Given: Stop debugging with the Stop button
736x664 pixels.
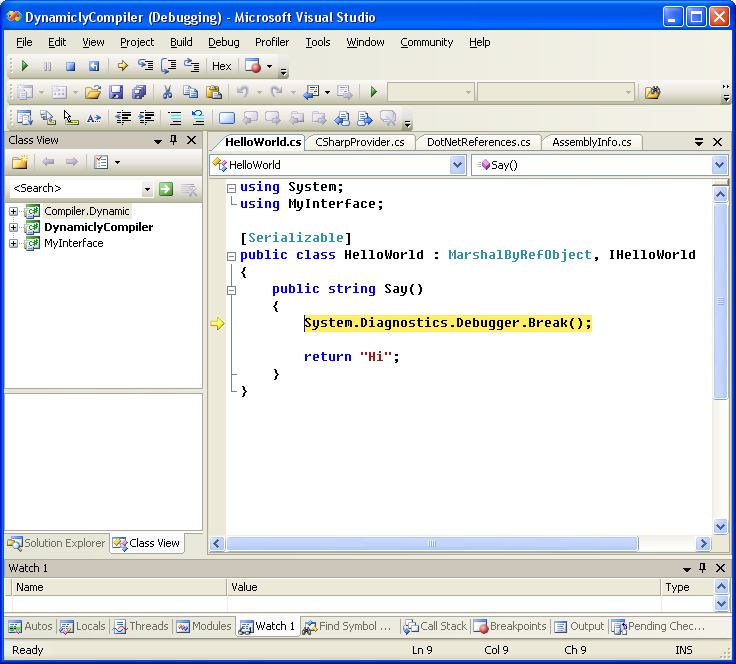Looking at the screenshot, I should click(70, 66).
